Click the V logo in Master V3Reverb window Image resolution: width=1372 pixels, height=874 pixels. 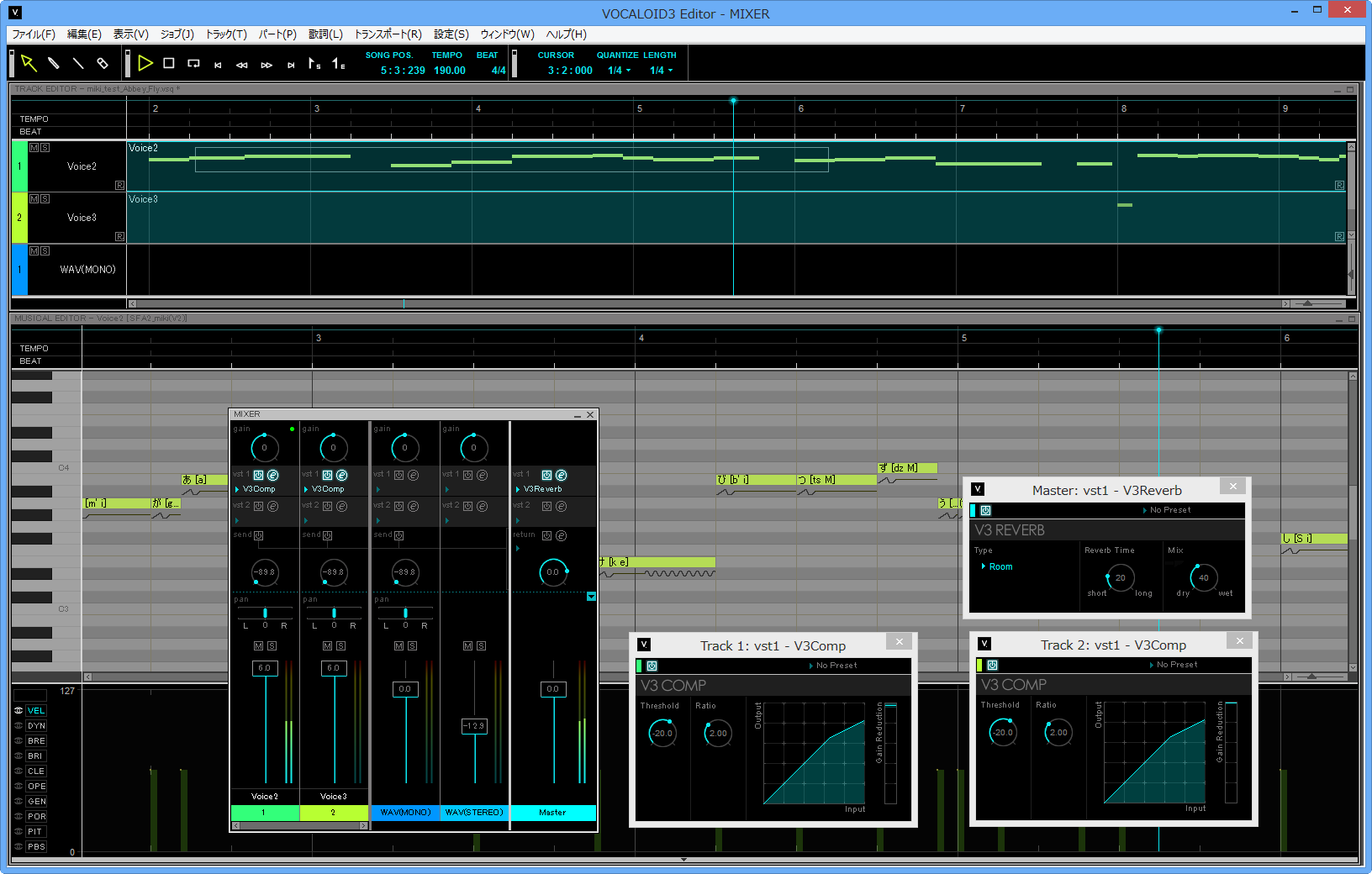point(978,488)
